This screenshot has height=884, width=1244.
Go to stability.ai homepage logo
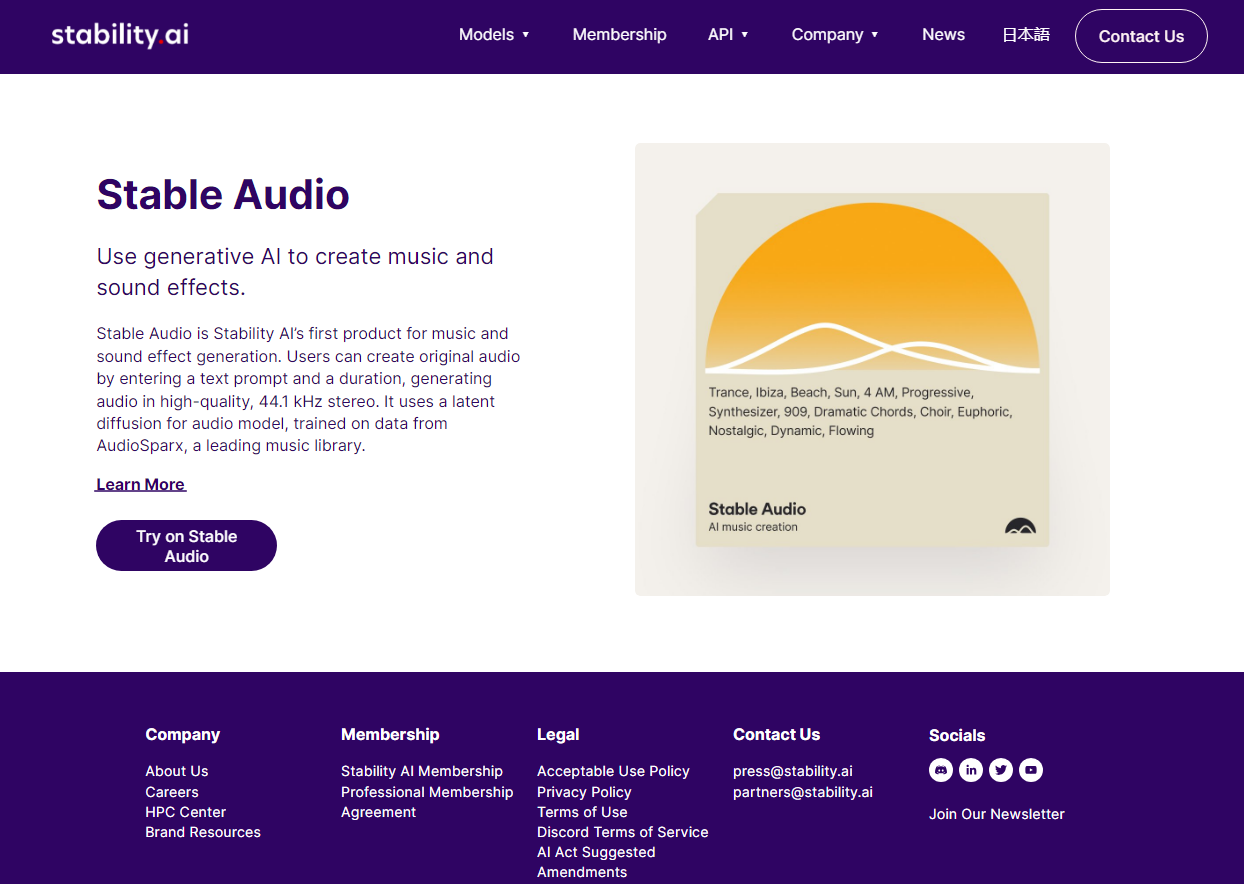(x=120, y=35)
